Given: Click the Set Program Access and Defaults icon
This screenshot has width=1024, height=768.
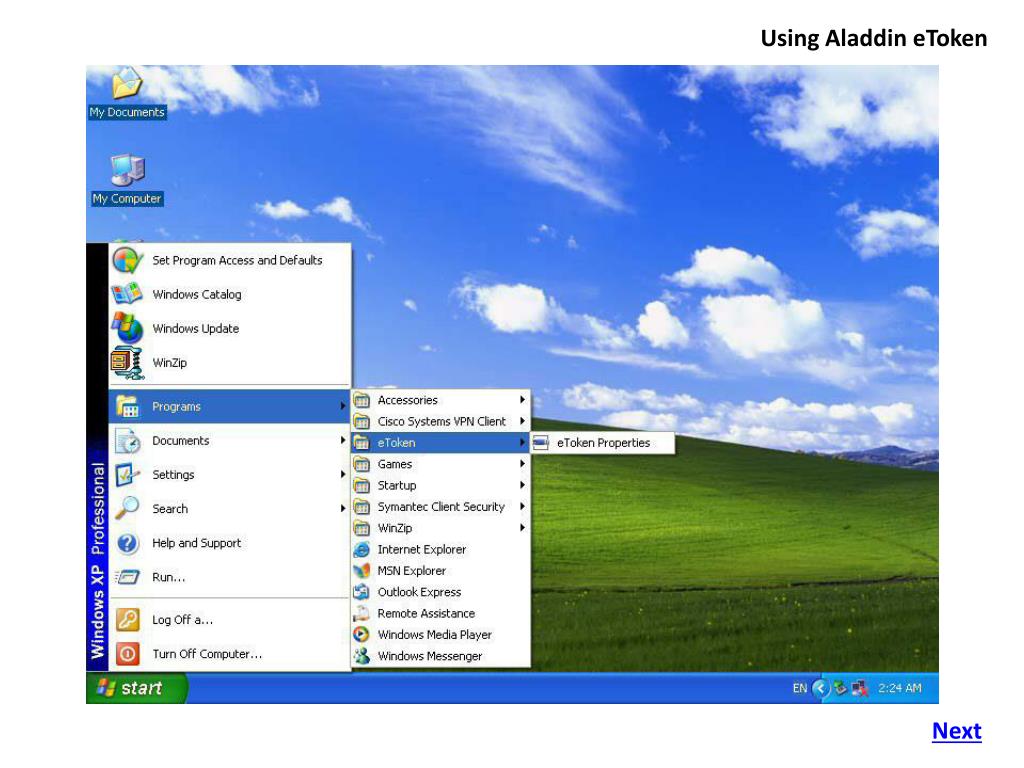Looking at the screenshot, I should pyautogui.click(x=127, y=260).
